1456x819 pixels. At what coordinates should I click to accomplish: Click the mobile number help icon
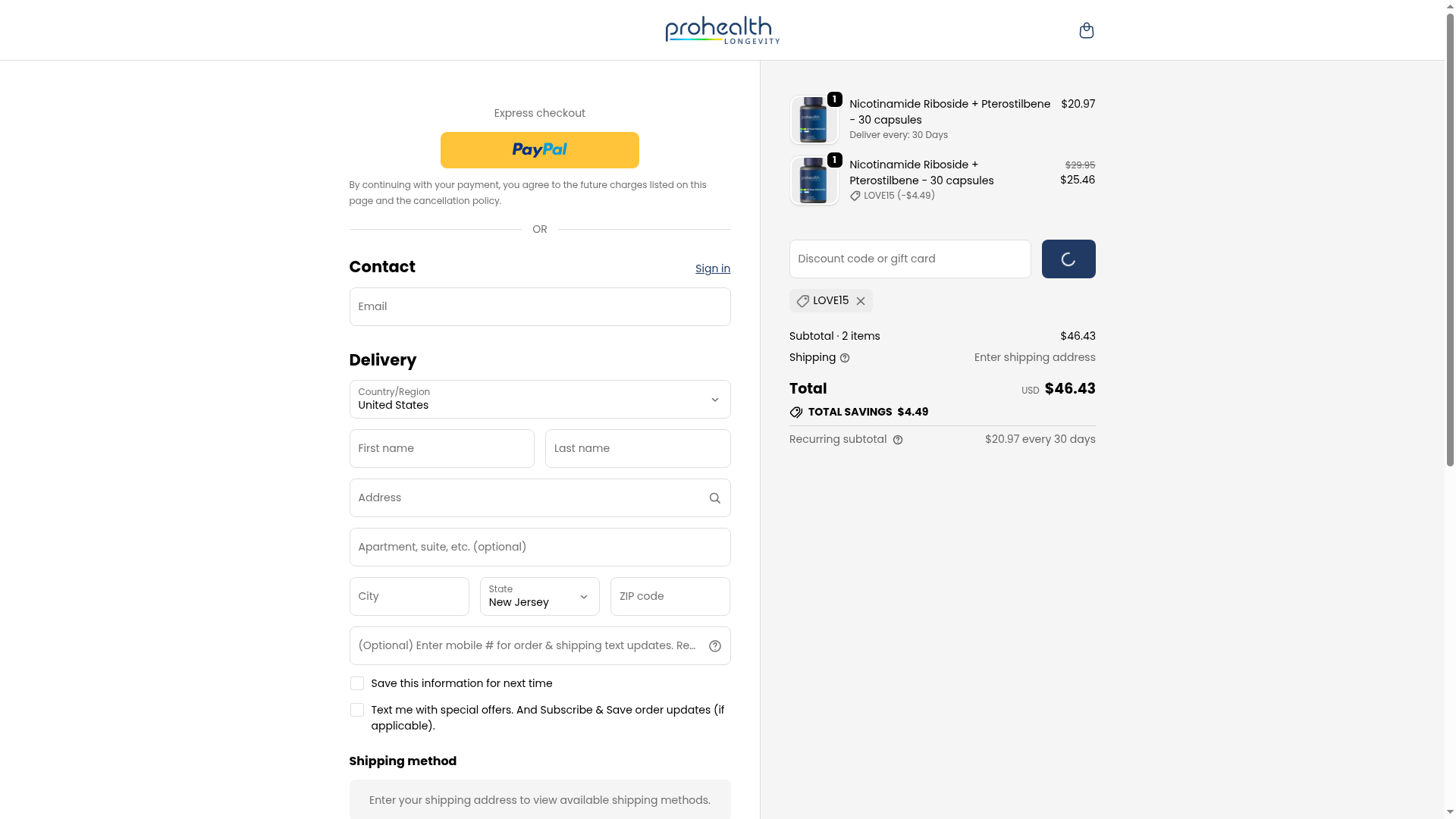pos(714,646)
